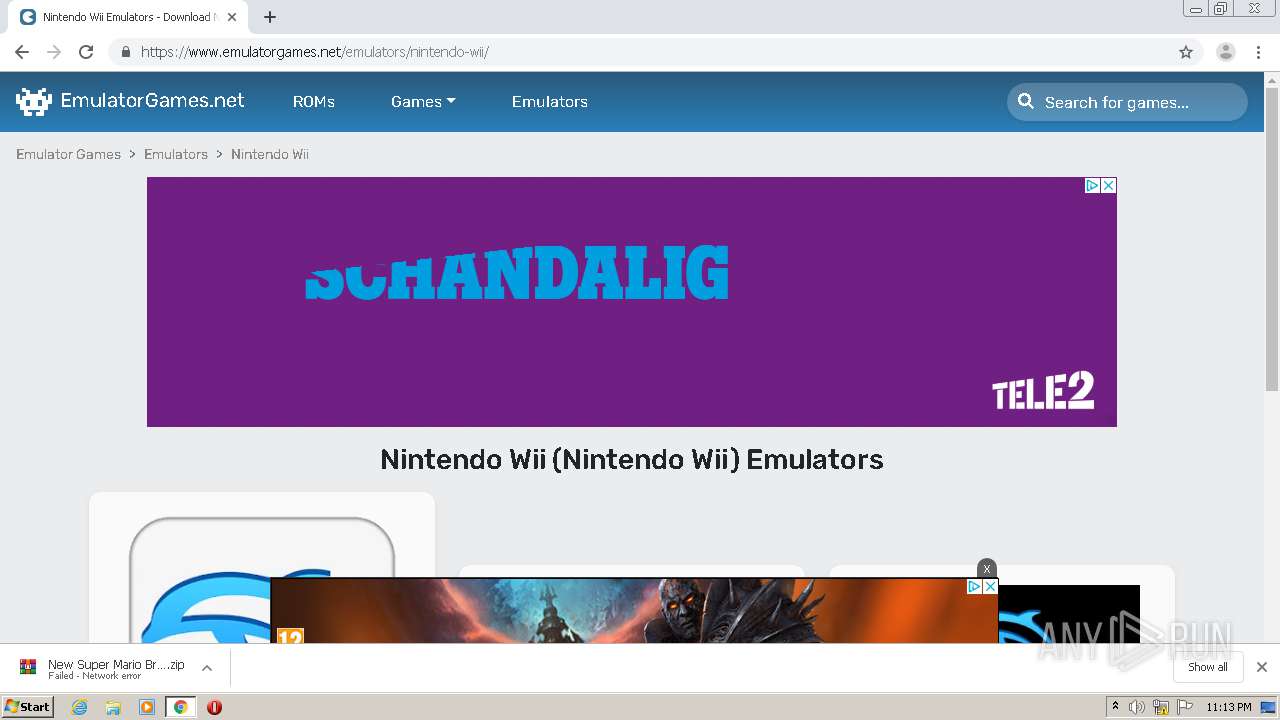The image size is (1280, 720).
Task: Open Chrome three-dot menu
Action: tap(1259, 52)
